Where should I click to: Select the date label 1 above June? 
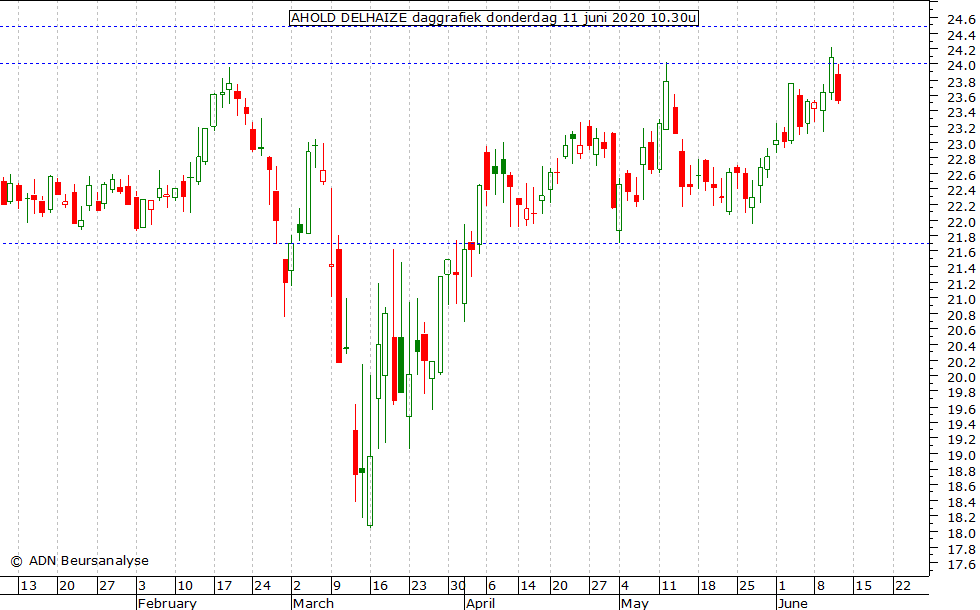781,586
